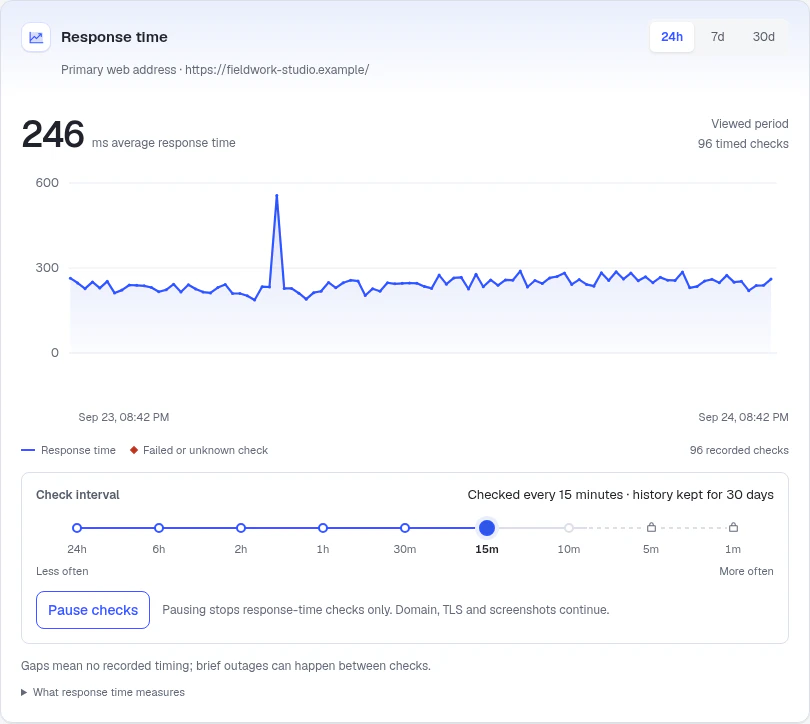The image size is (810, 724).
Task: Select the 1h interval stop
Action: click(323, 528)
